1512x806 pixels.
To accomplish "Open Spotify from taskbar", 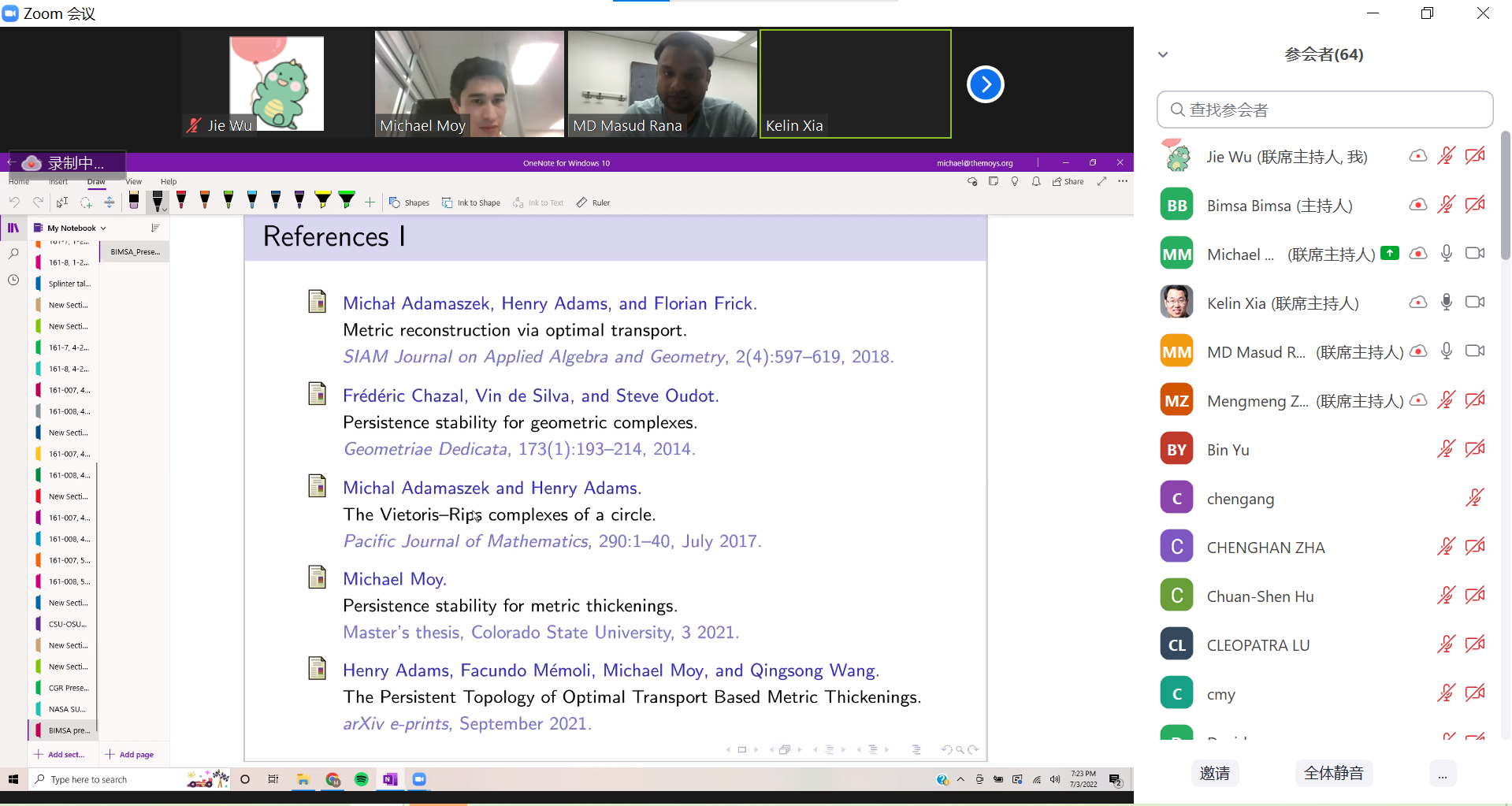I will 362,779.
